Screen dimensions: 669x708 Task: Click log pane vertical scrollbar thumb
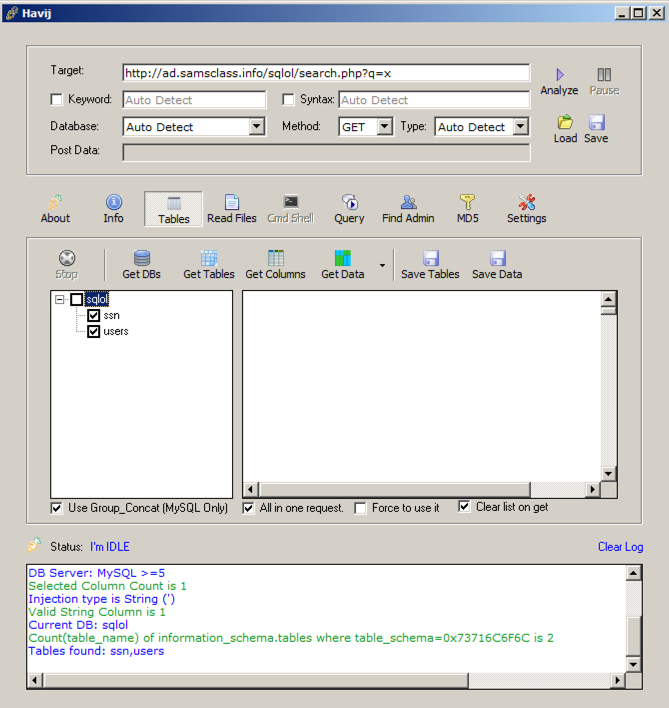(x=633, y=636)
